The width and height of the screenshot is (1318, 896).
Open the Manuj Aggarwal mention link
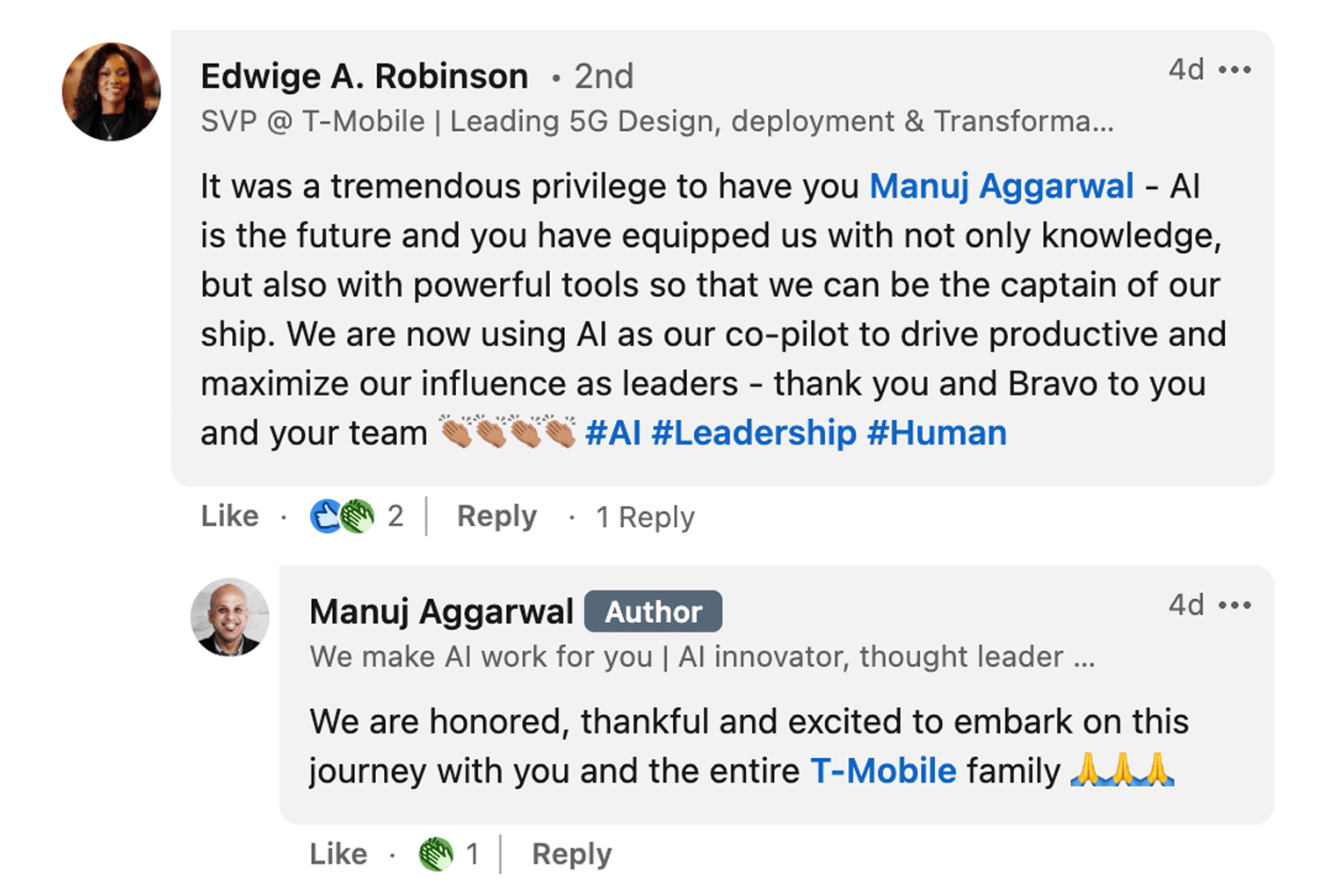pyautogui.click(x=1002, y=186)
